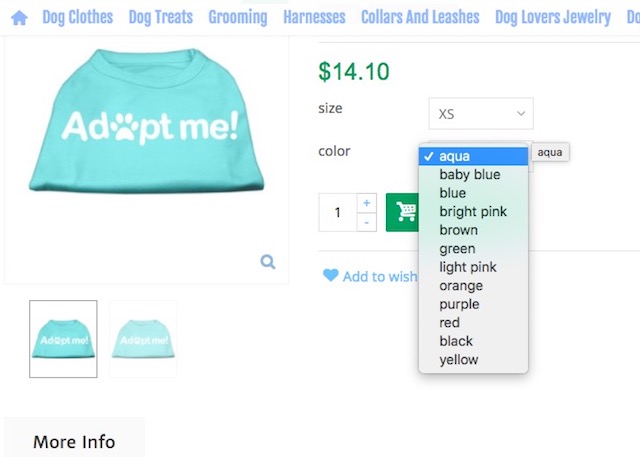640x457 pixels.
Task: Go to Grooming category
Action: [238, 17]
